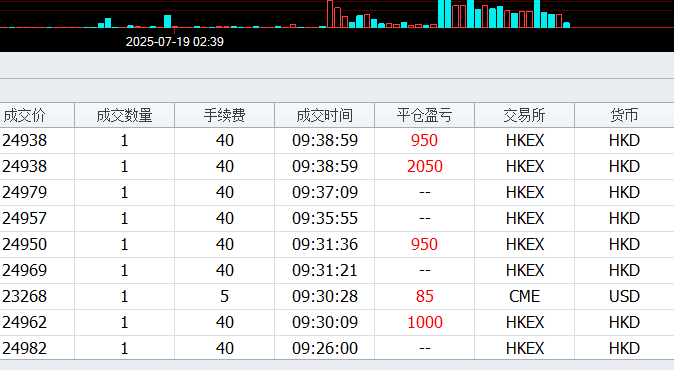This screenshot has height=370, width=674.
Task: Click trade time 09:30:09
Action: 325,322
